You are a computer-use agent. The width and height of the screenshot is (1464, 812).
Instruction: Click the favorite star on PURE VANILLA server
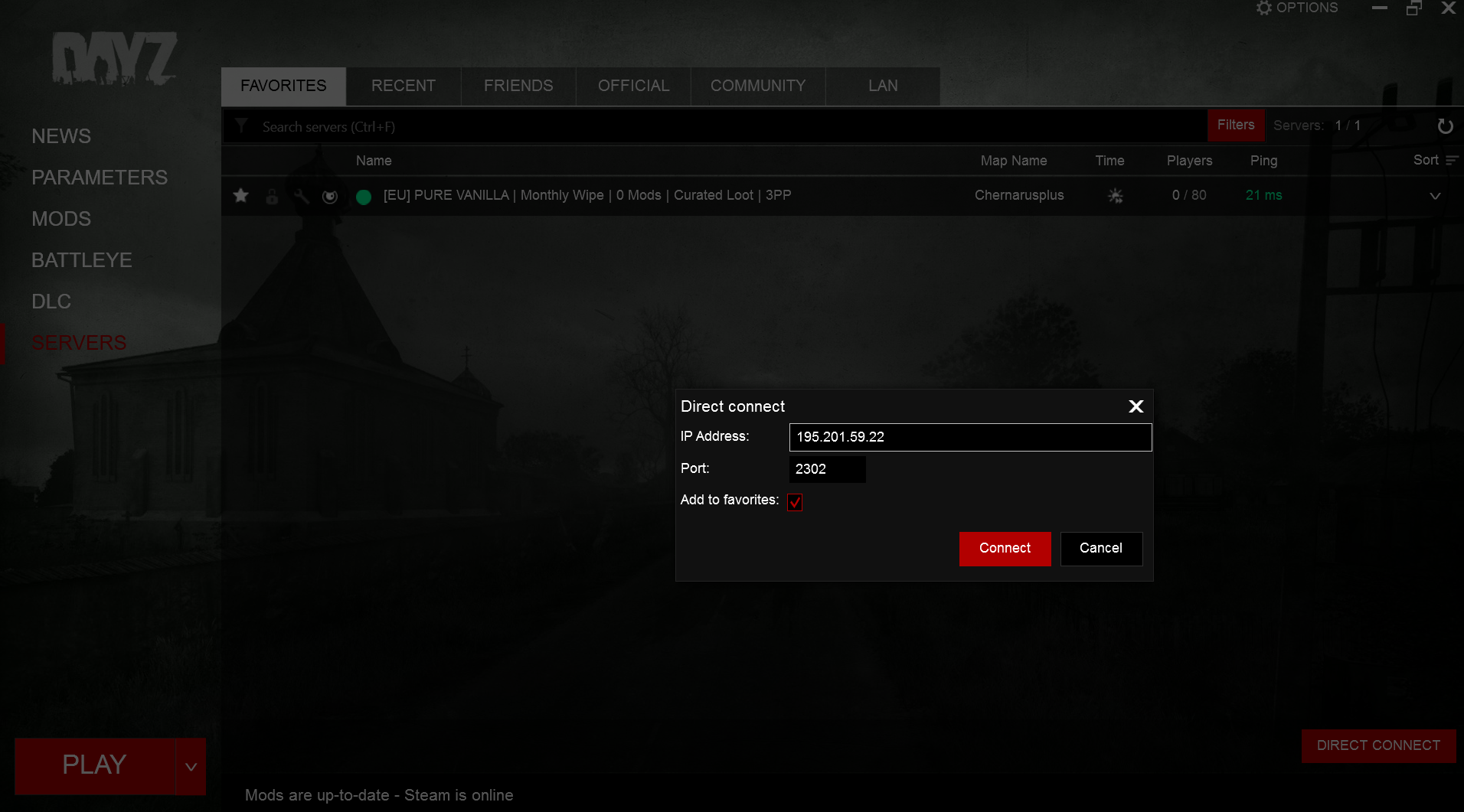pyautogui.click(x=241, y=196)
